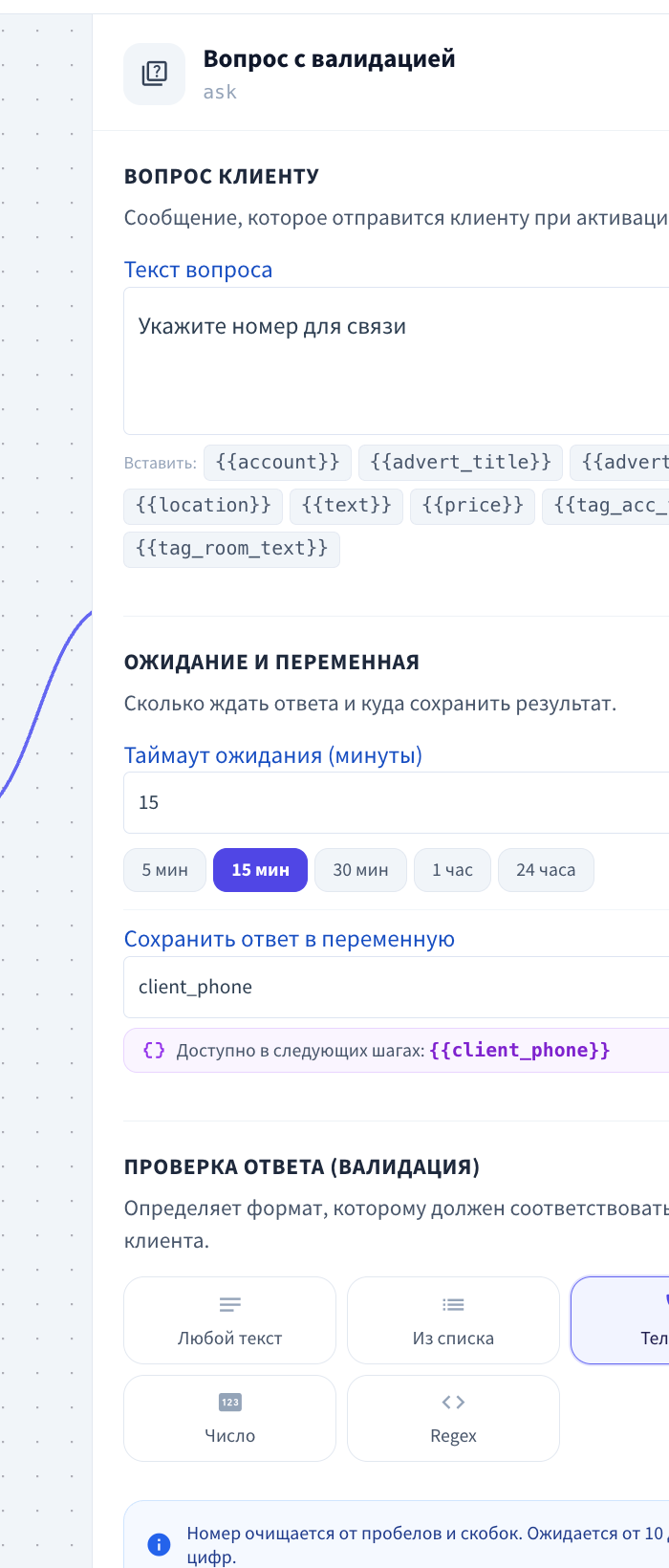Insert the {{tag_acc_ variable chip
669x1568 pixels.
(606, 506)
